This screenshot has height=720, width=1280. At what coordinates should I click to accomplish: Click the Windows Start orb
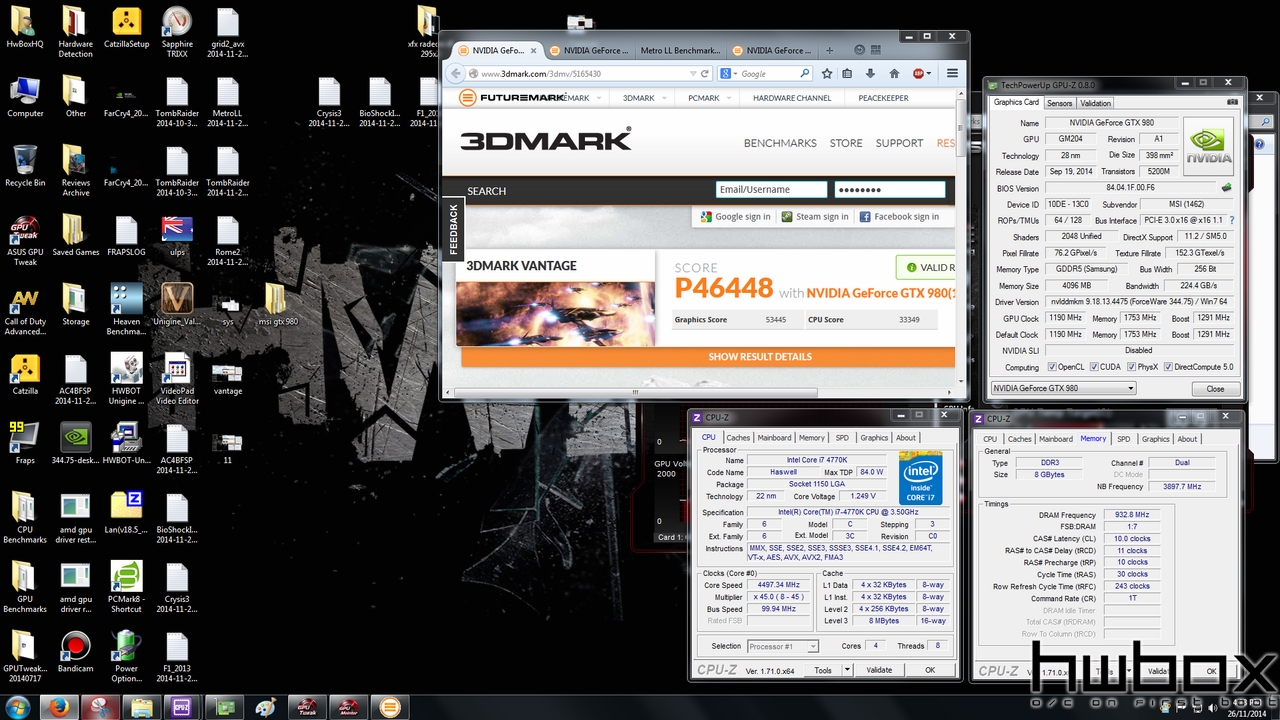[18, 707]
